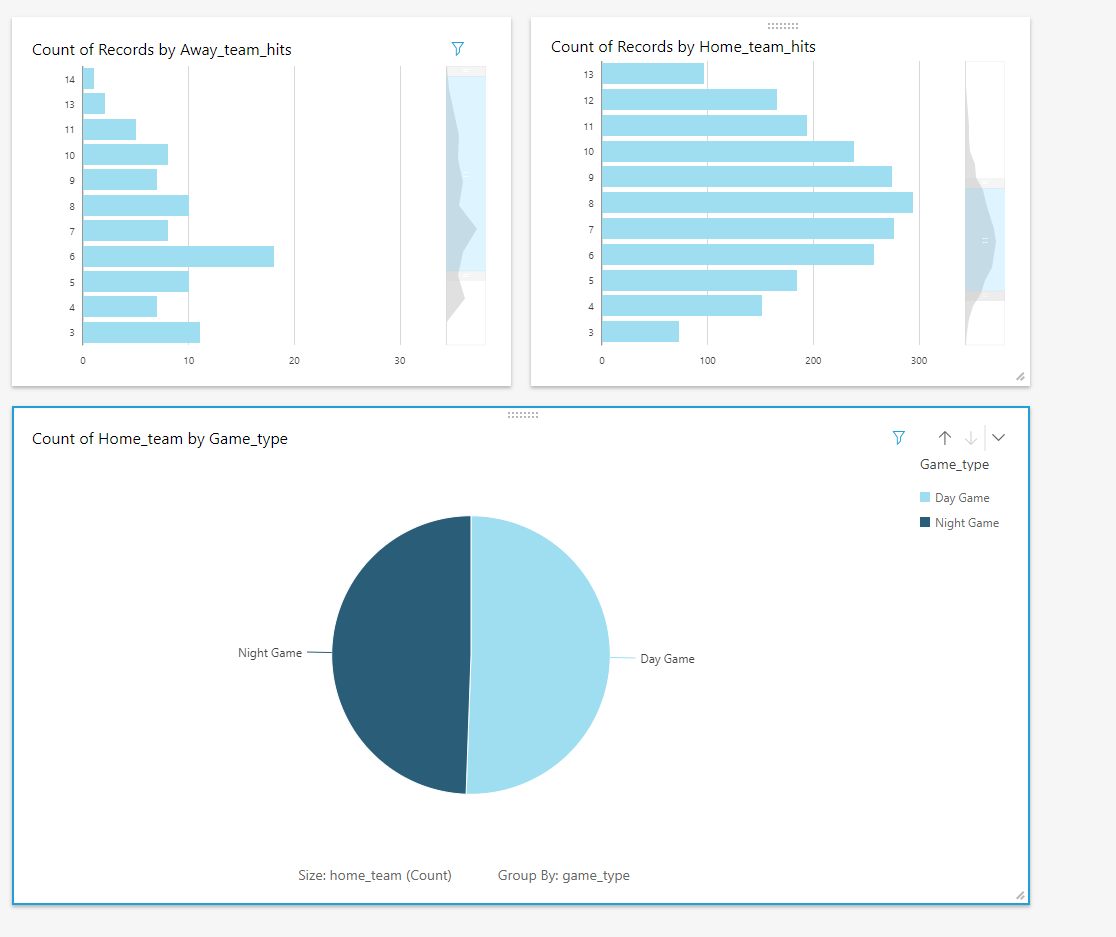This screenshot has height=937, width=1116.
Task: Click resize grip of Home_team_hits chart
Action: tap(1020, 376)
